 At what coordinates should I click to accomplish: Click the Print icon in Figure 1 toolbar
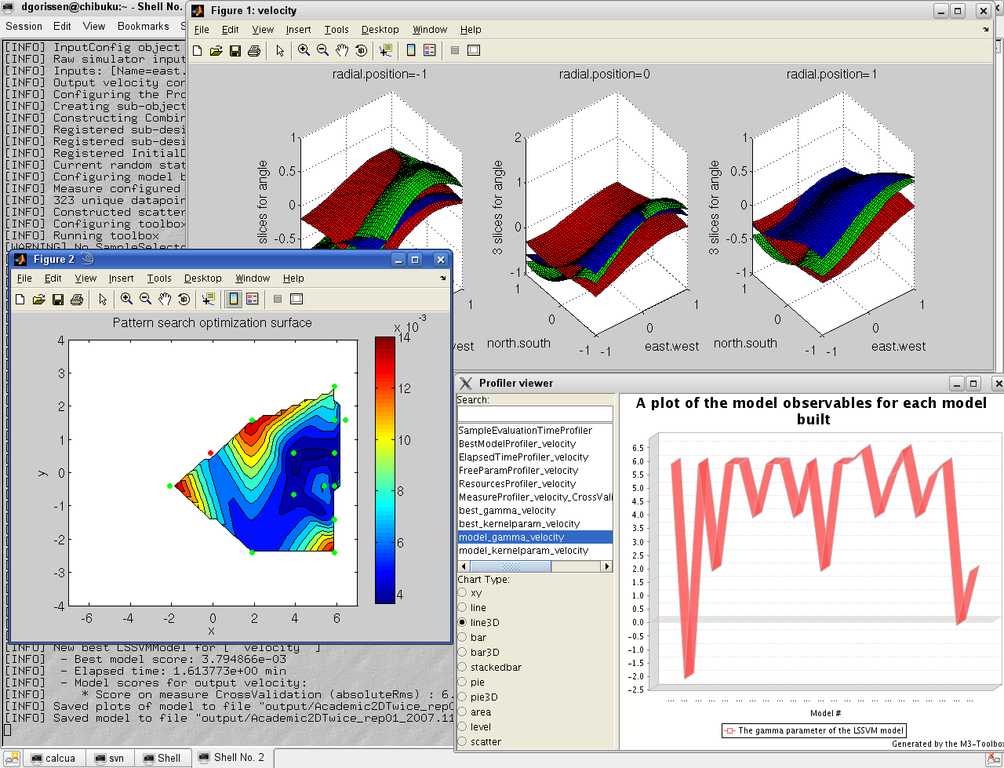pos(254,50)
